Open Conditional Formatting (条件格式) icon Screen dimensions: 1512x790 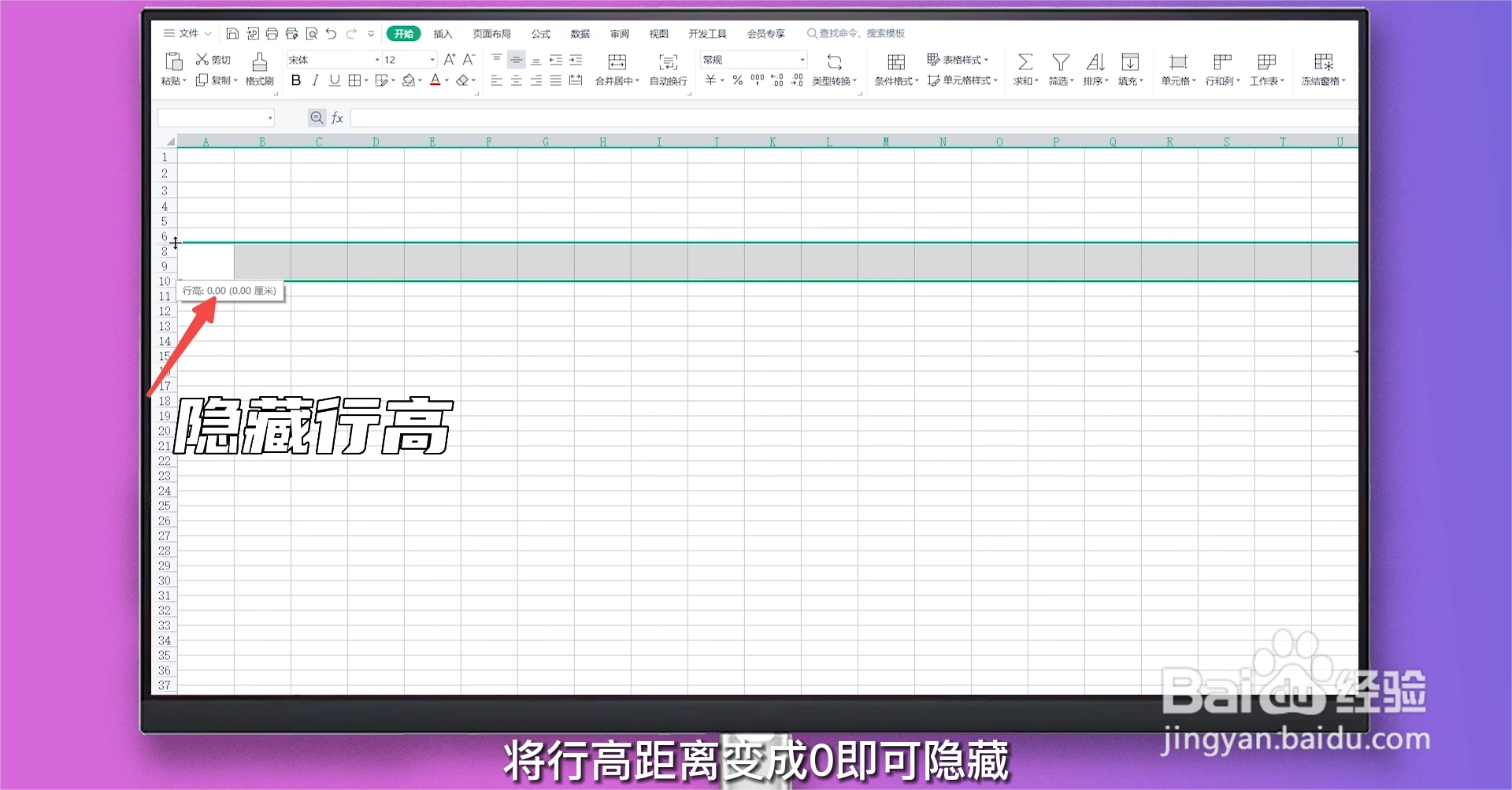896,62
